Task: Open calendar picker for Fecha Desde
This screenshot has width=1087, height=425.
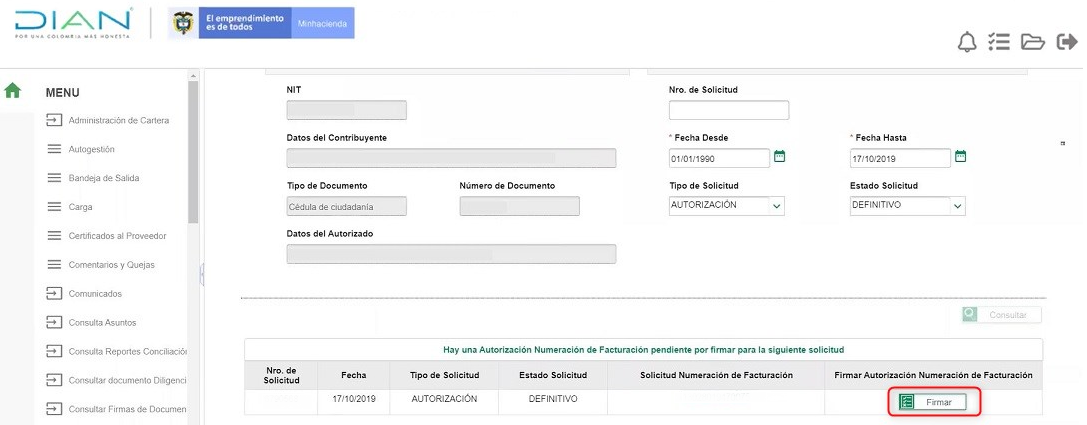Action: [x=780, y=156]
